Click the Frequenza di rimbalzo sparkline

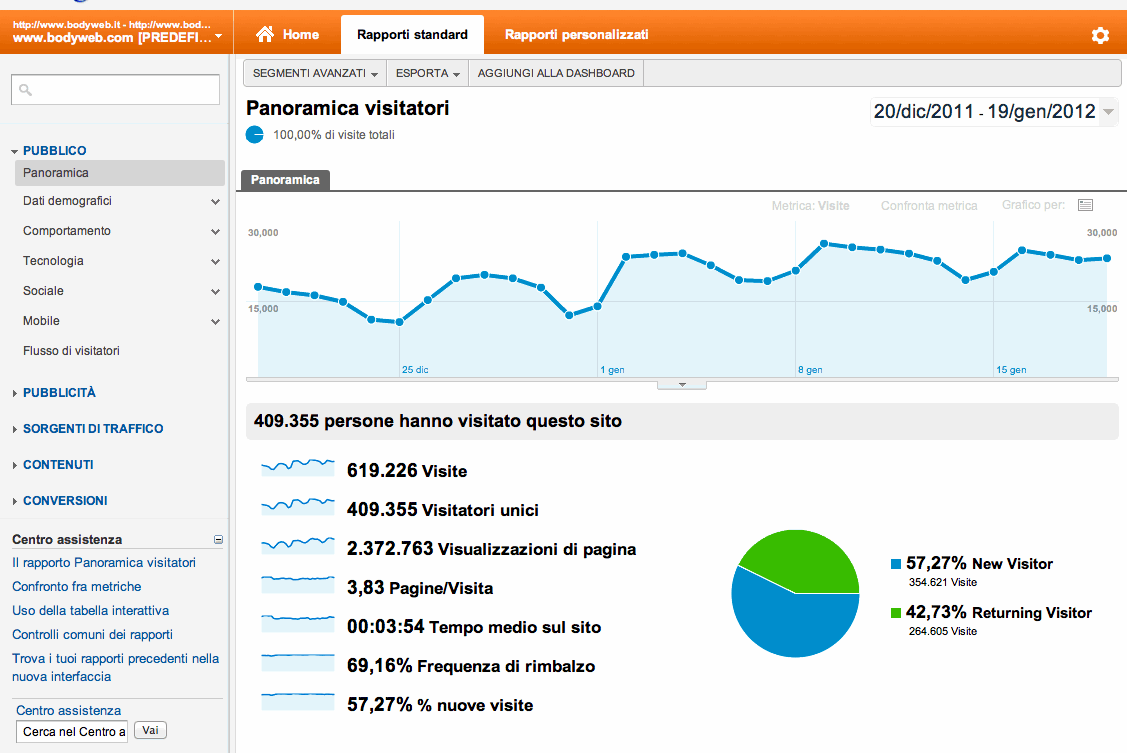(297, 665)
